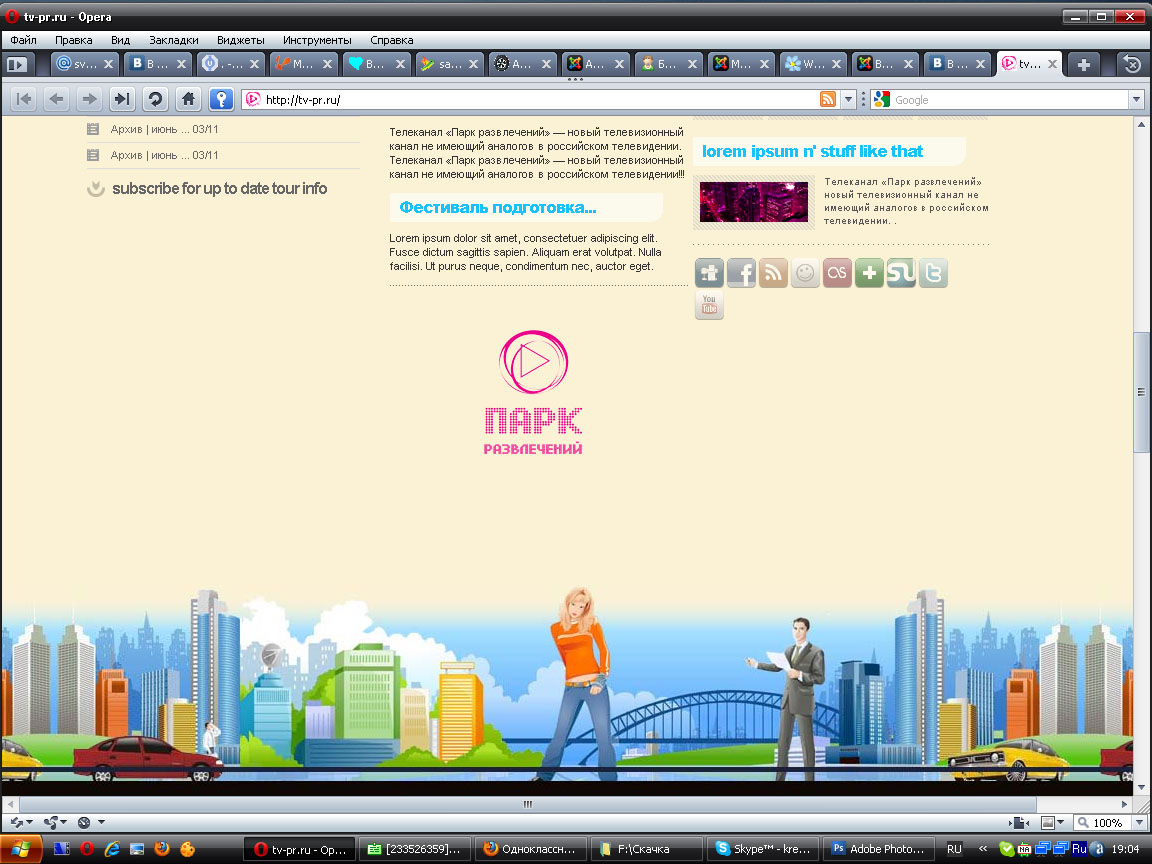Open Opera Link sync icon in status bar

16,822
